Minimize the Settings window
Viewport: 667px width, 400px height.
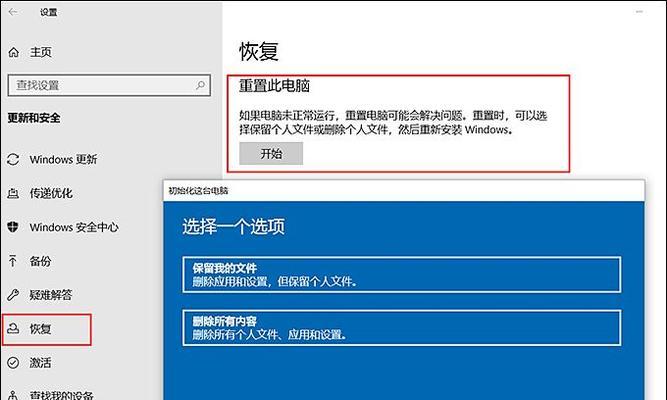tap(639, 12)
